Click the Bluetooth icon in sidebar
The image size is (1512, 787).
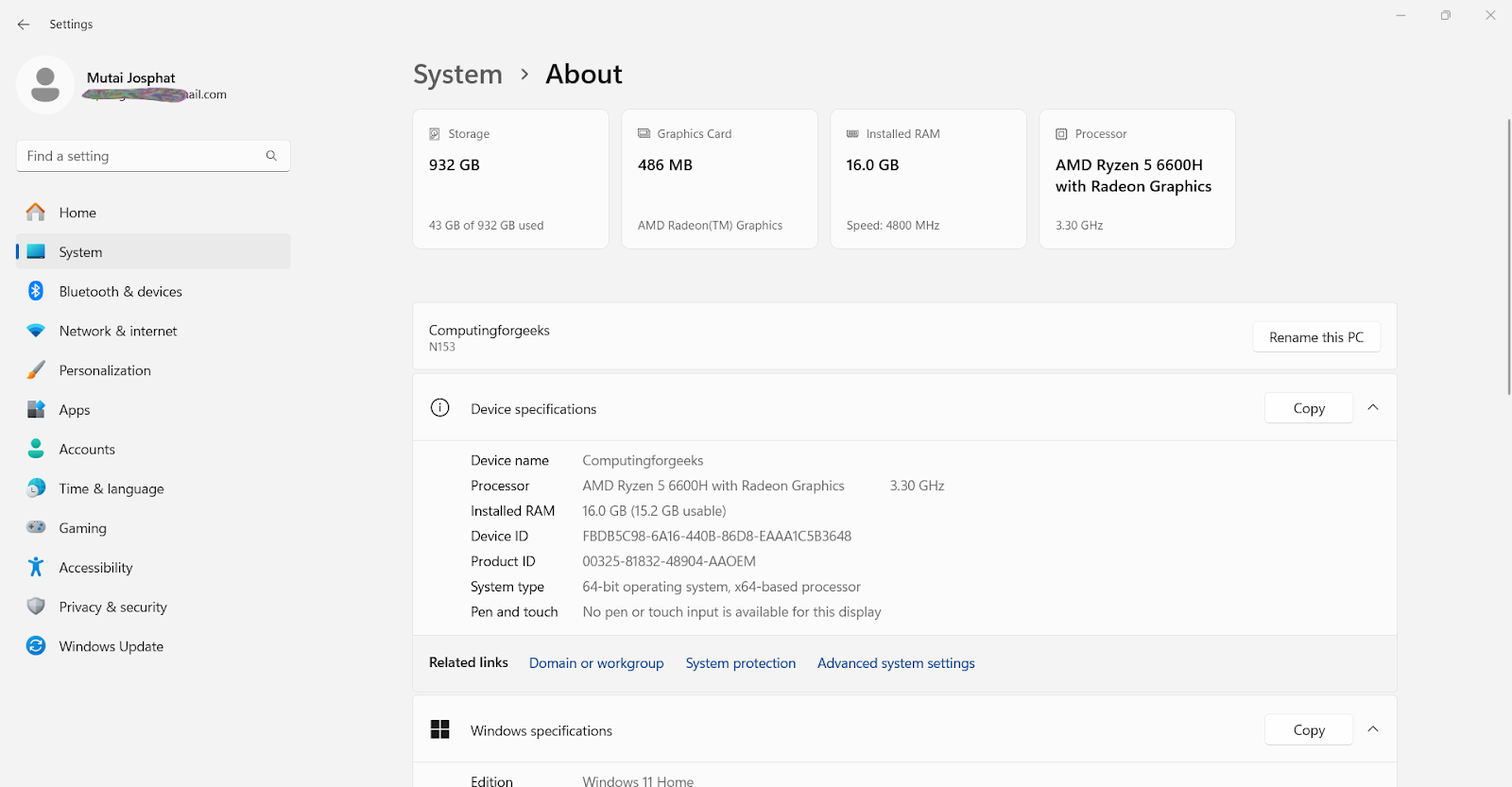coord(36,291)
